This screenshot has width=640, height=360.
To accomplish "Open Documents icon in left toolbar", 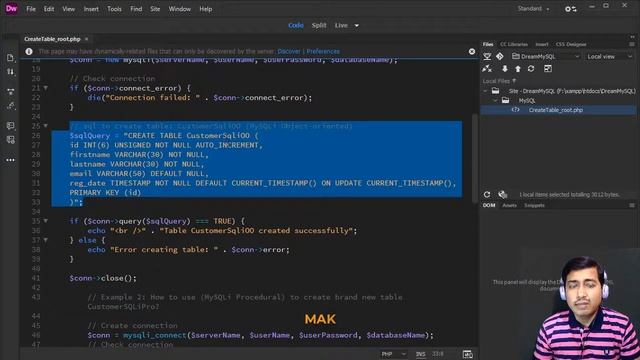I will pos(10,58).
